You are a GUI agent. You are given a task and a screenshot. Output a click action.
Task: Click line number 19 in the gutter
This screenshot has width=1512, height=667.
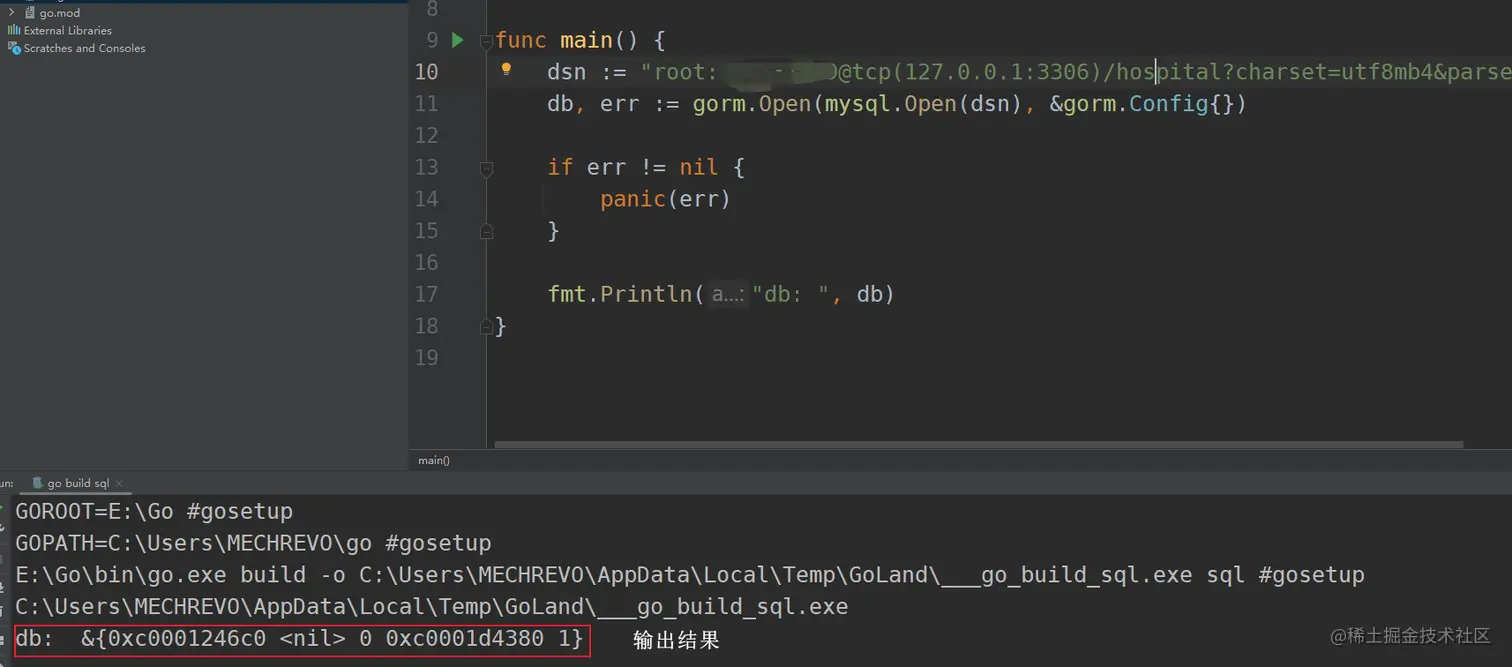pyautogui.click(x=426, y=358)
